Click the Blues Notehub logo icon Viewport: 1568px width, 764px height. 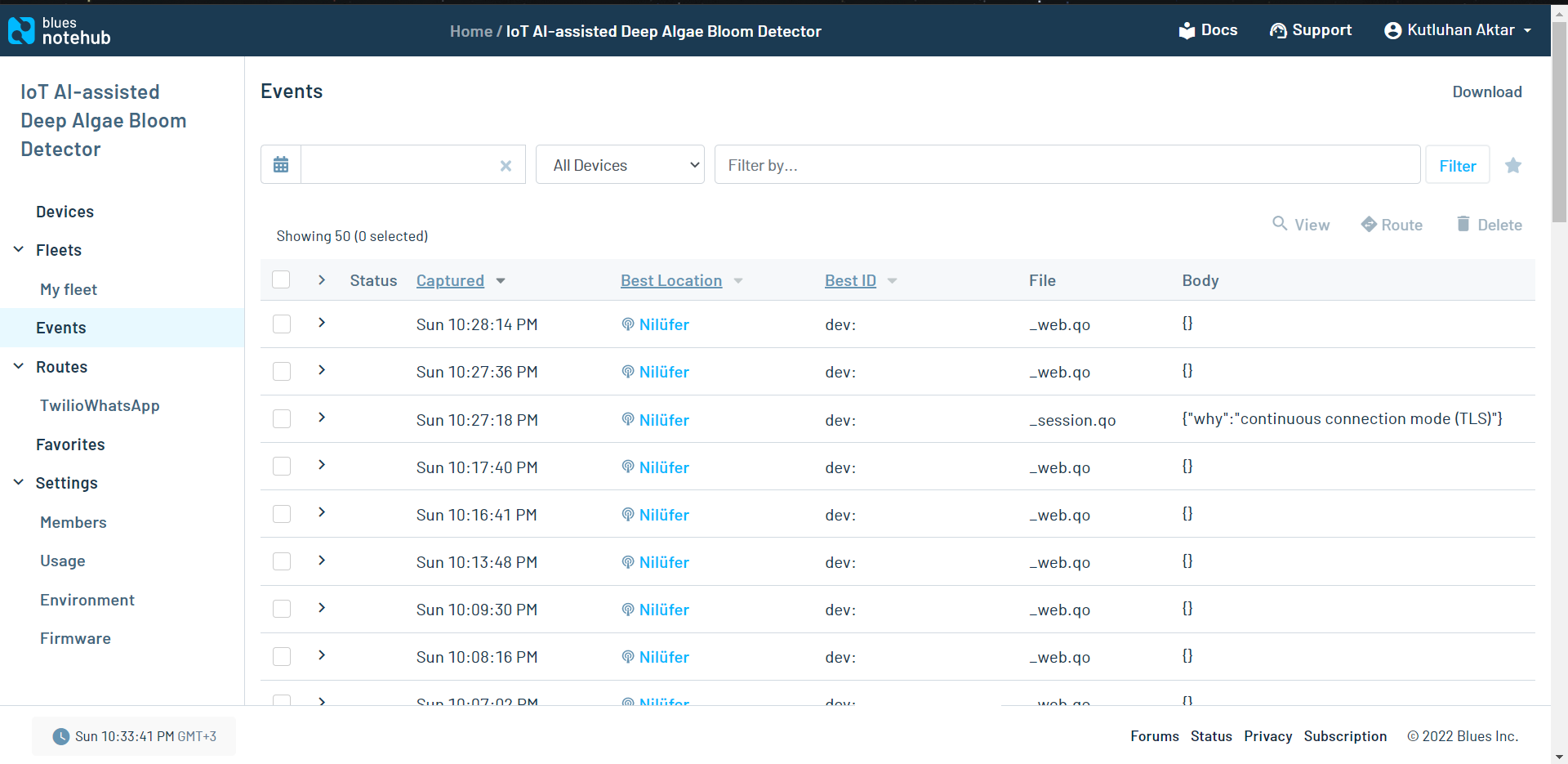21,31
